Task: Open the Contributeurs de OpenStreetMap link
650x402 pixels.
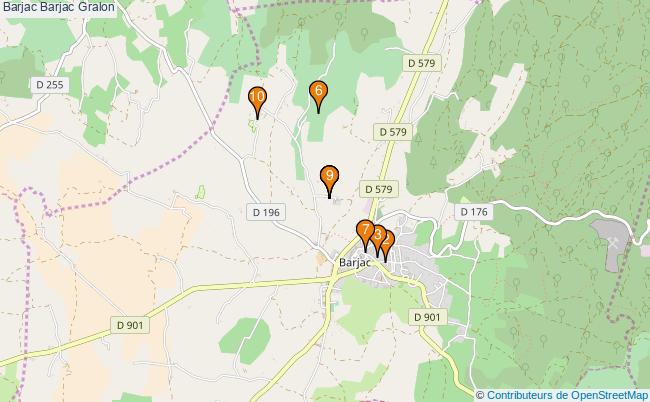Action: [567, 395]
